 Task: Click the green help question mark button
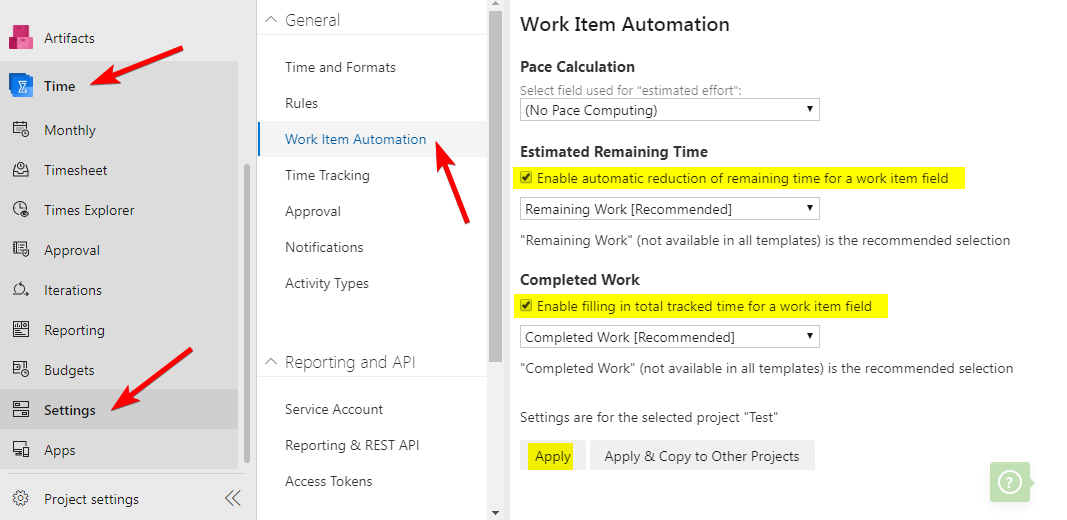1010,482
